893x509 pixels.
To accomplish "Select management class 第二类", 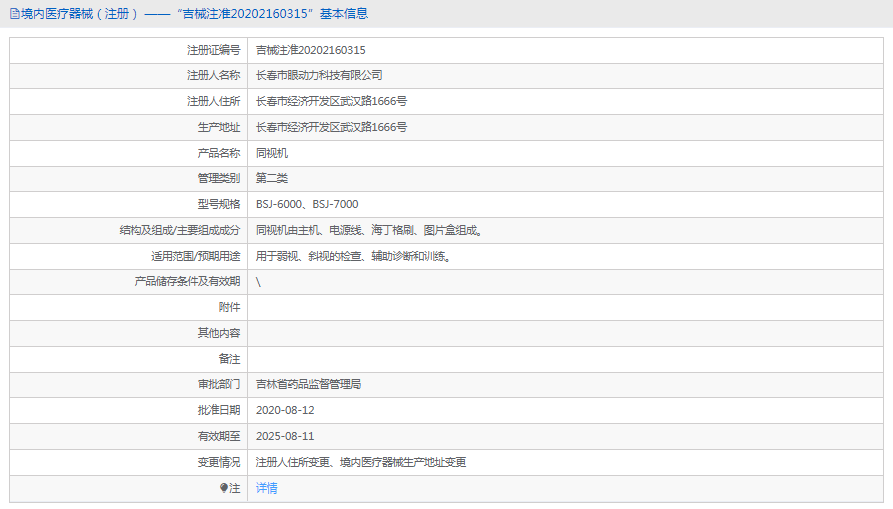I will coord(272,178).
